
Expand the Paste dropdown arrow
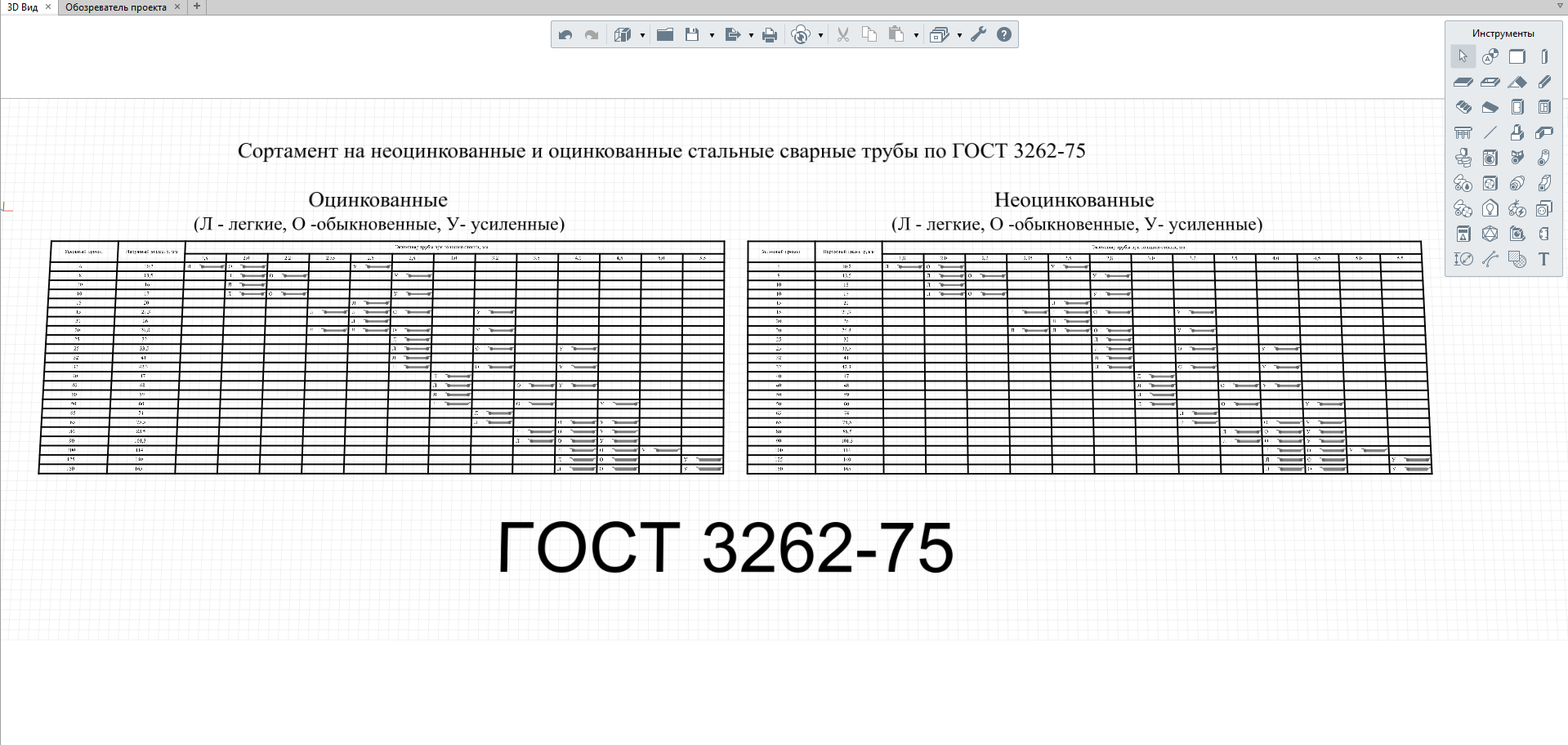[916, 35]
